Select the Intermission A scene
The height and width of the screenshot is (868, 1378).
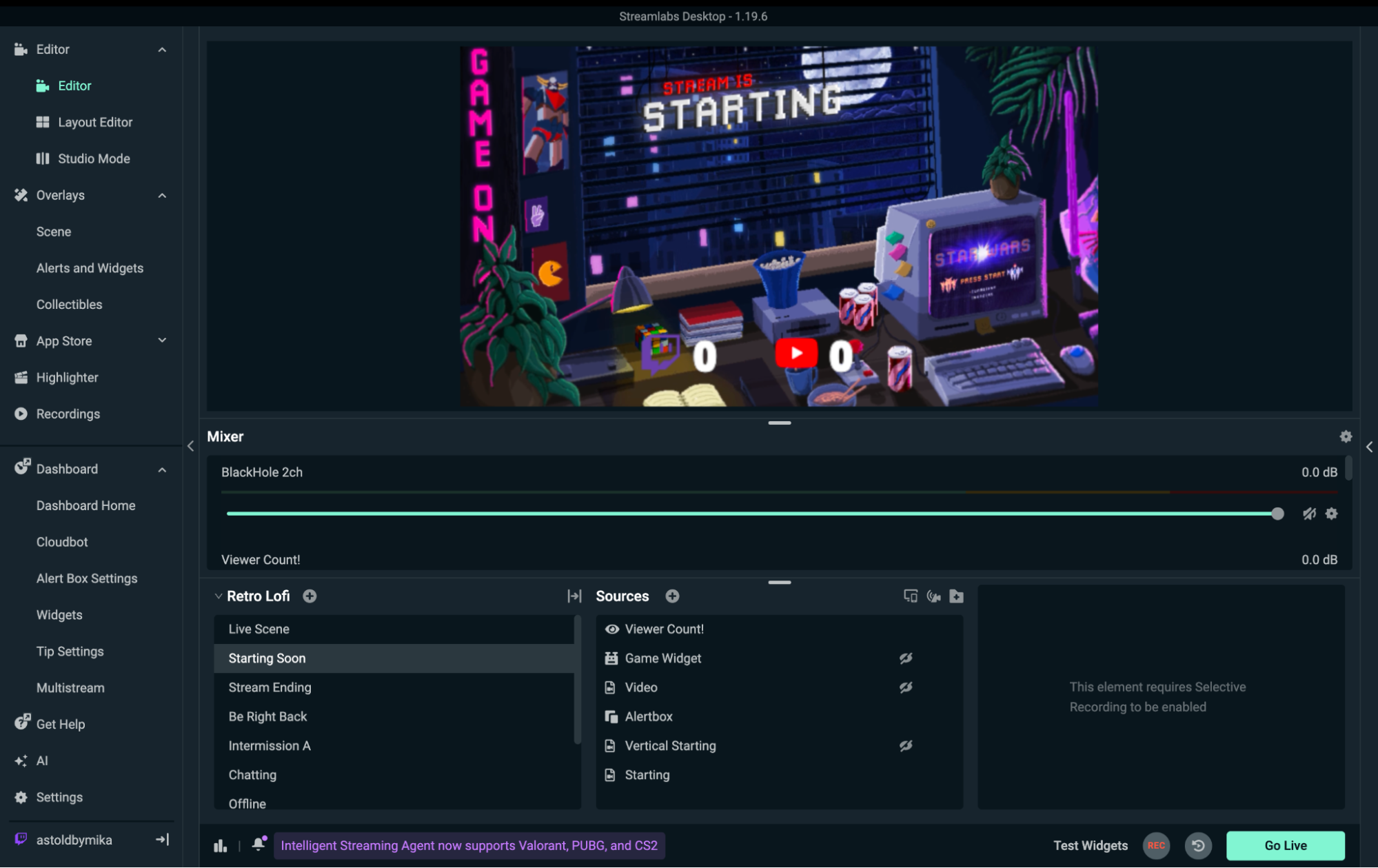pos(270,745)
